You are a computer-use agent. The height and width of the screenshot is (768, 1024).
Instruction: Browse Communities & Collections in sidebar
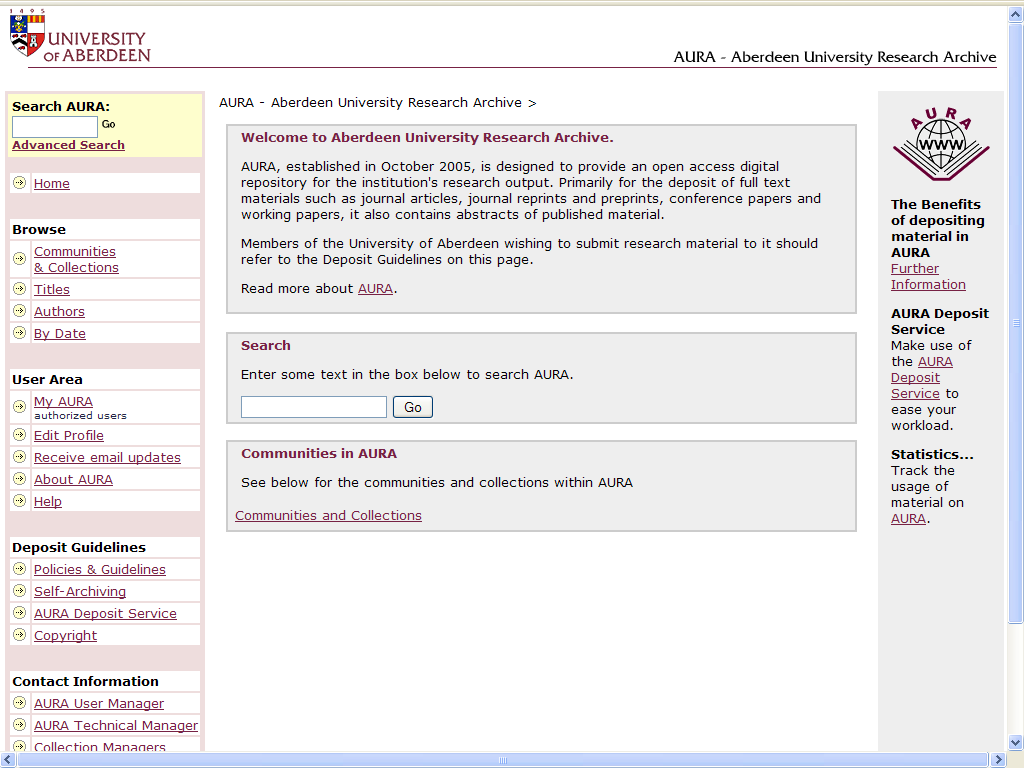tap(76, 259)
